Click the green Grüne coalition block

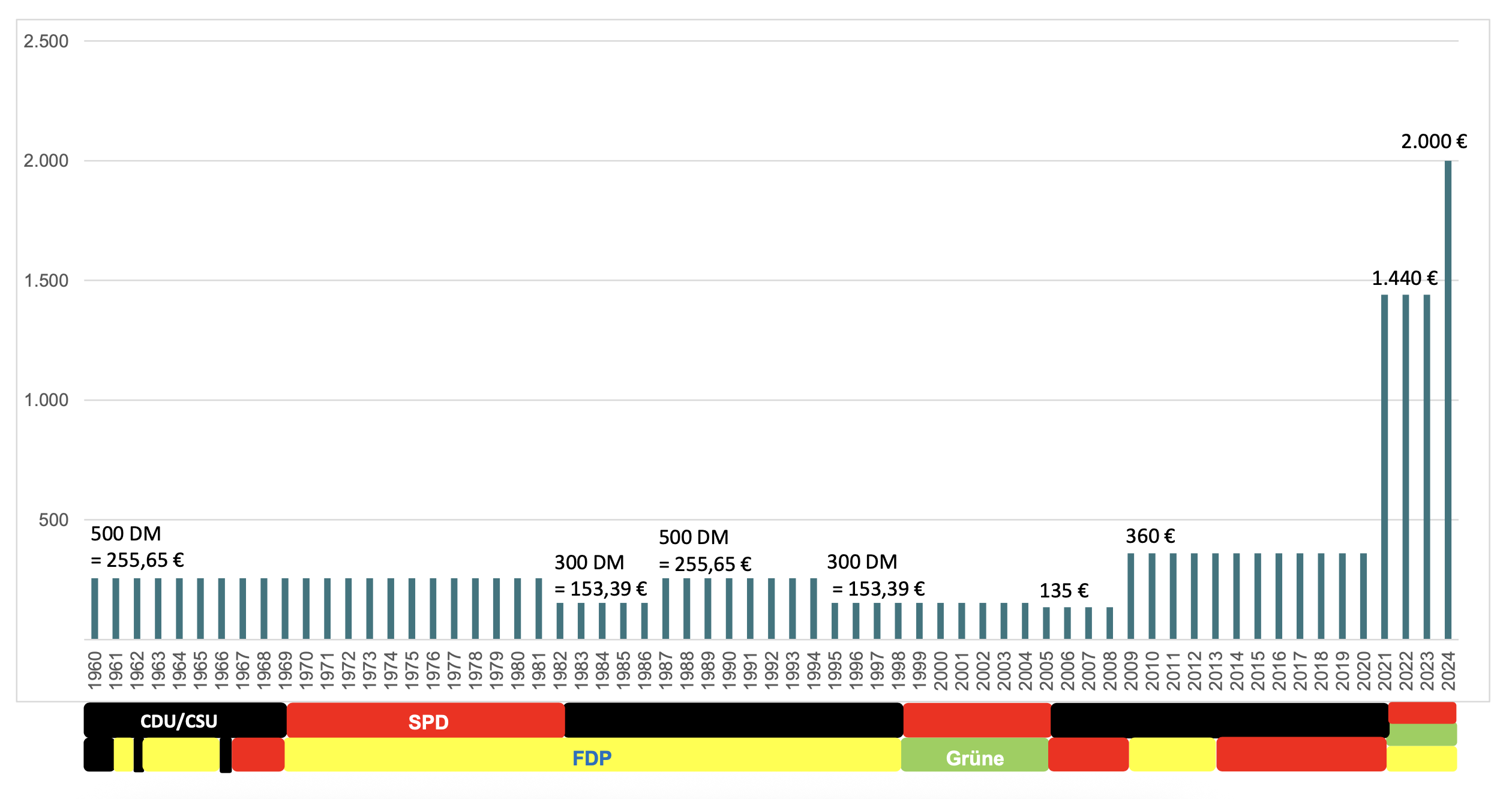[x=974, y=758]
